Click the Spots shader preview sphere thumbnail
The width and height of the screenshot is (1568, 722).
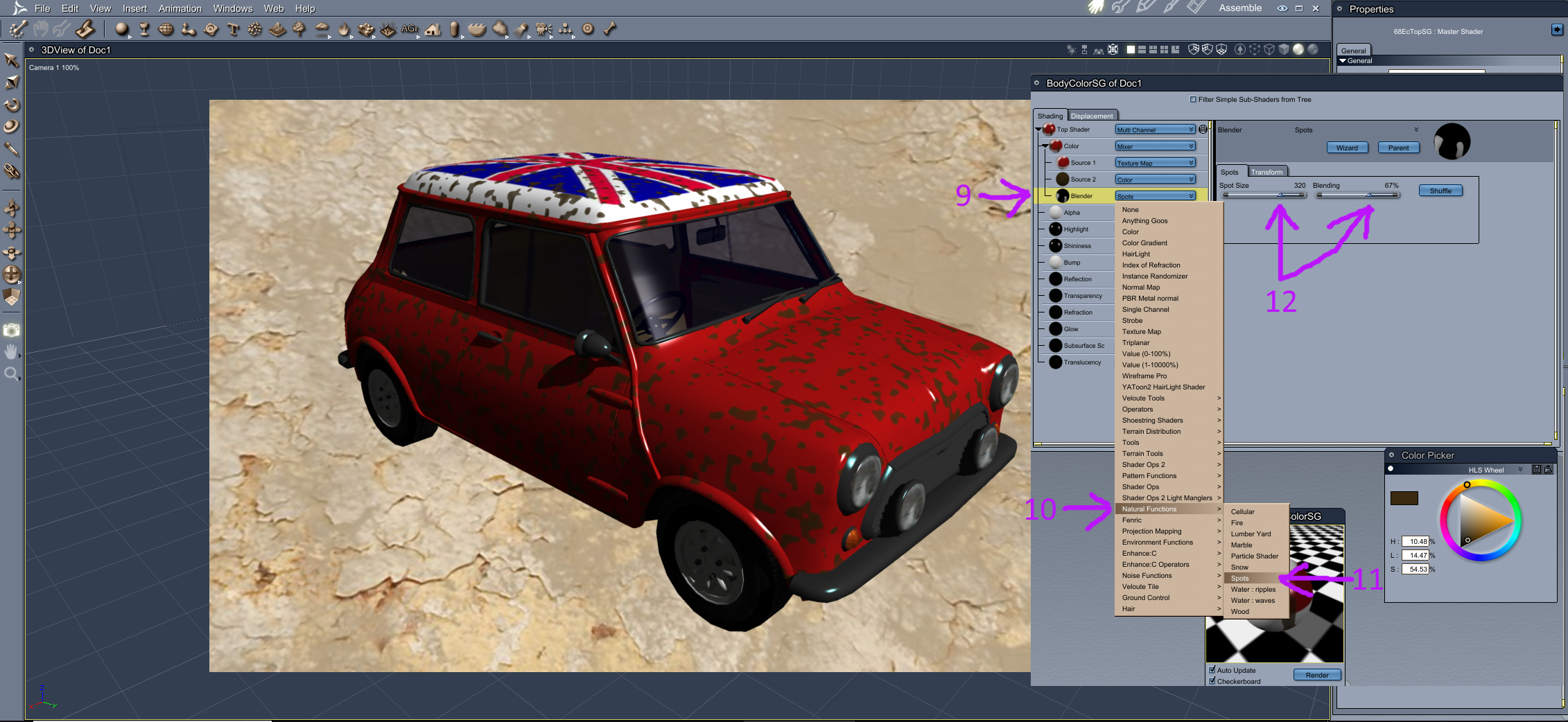coord(1452,142)
